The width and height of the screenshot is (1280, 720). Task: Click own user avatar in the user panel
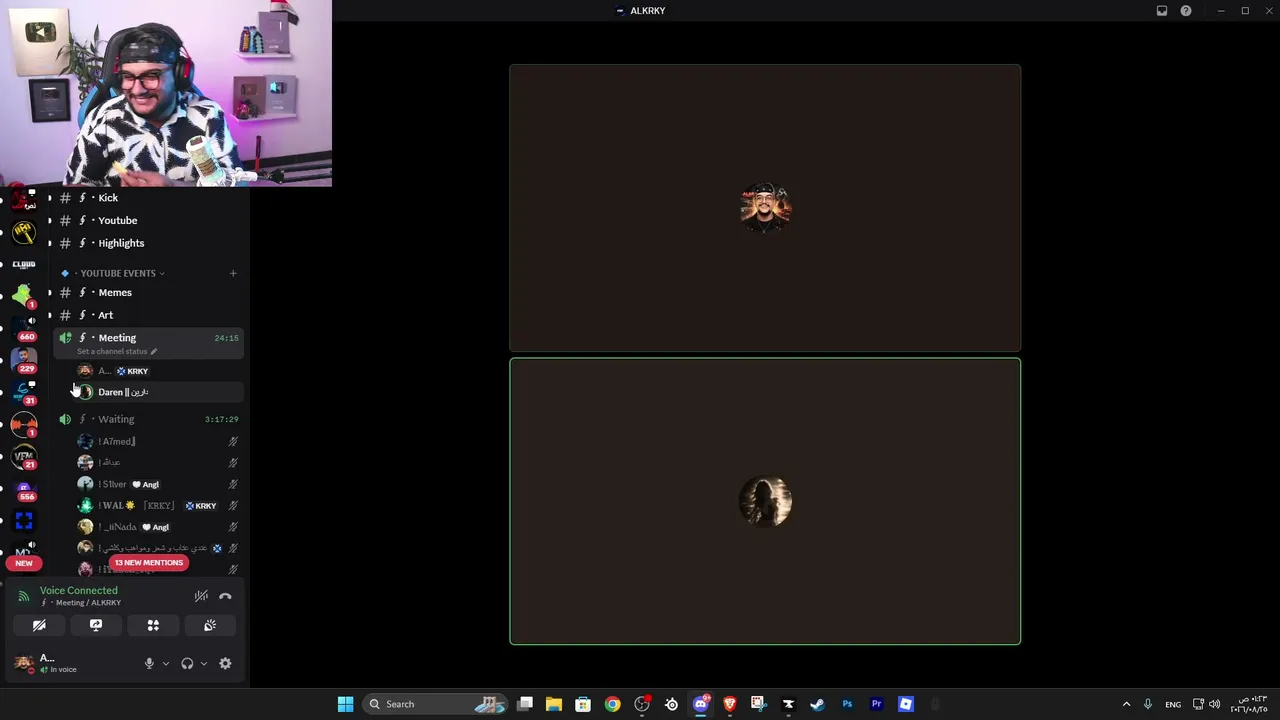[x=24, y=663]
